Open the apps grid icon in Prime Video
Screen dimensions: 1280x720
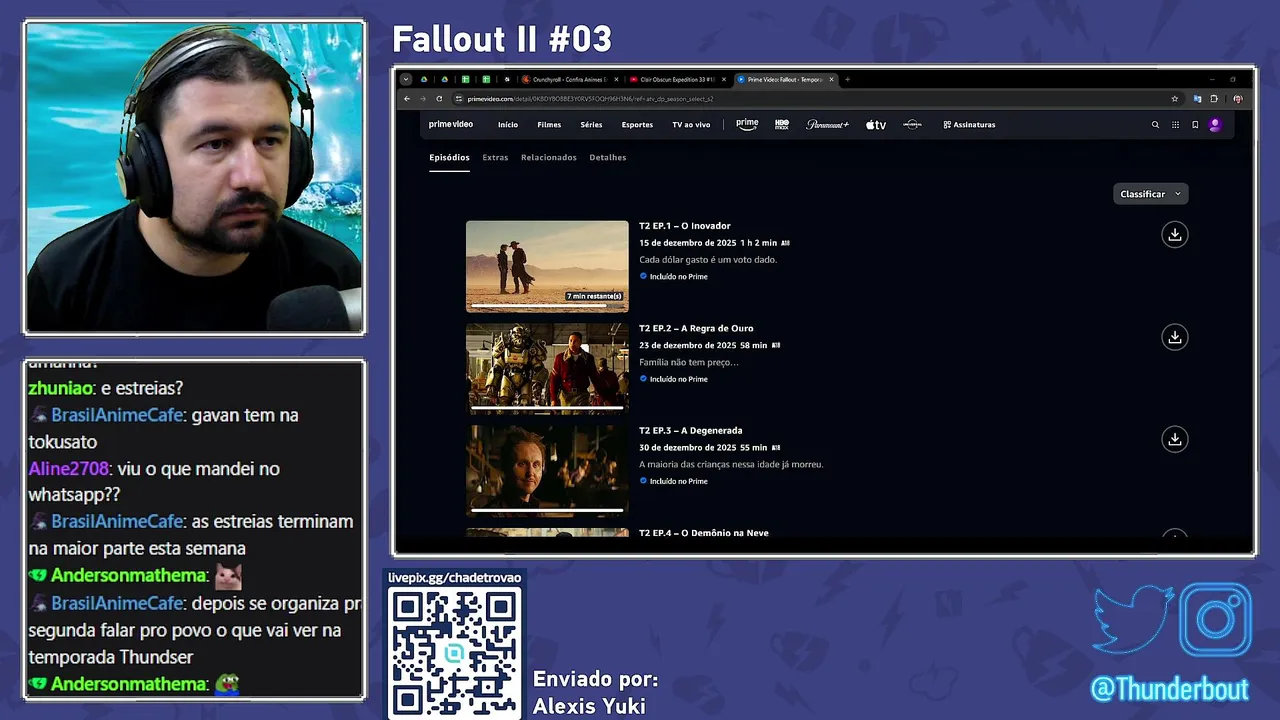coord(1175,125)
